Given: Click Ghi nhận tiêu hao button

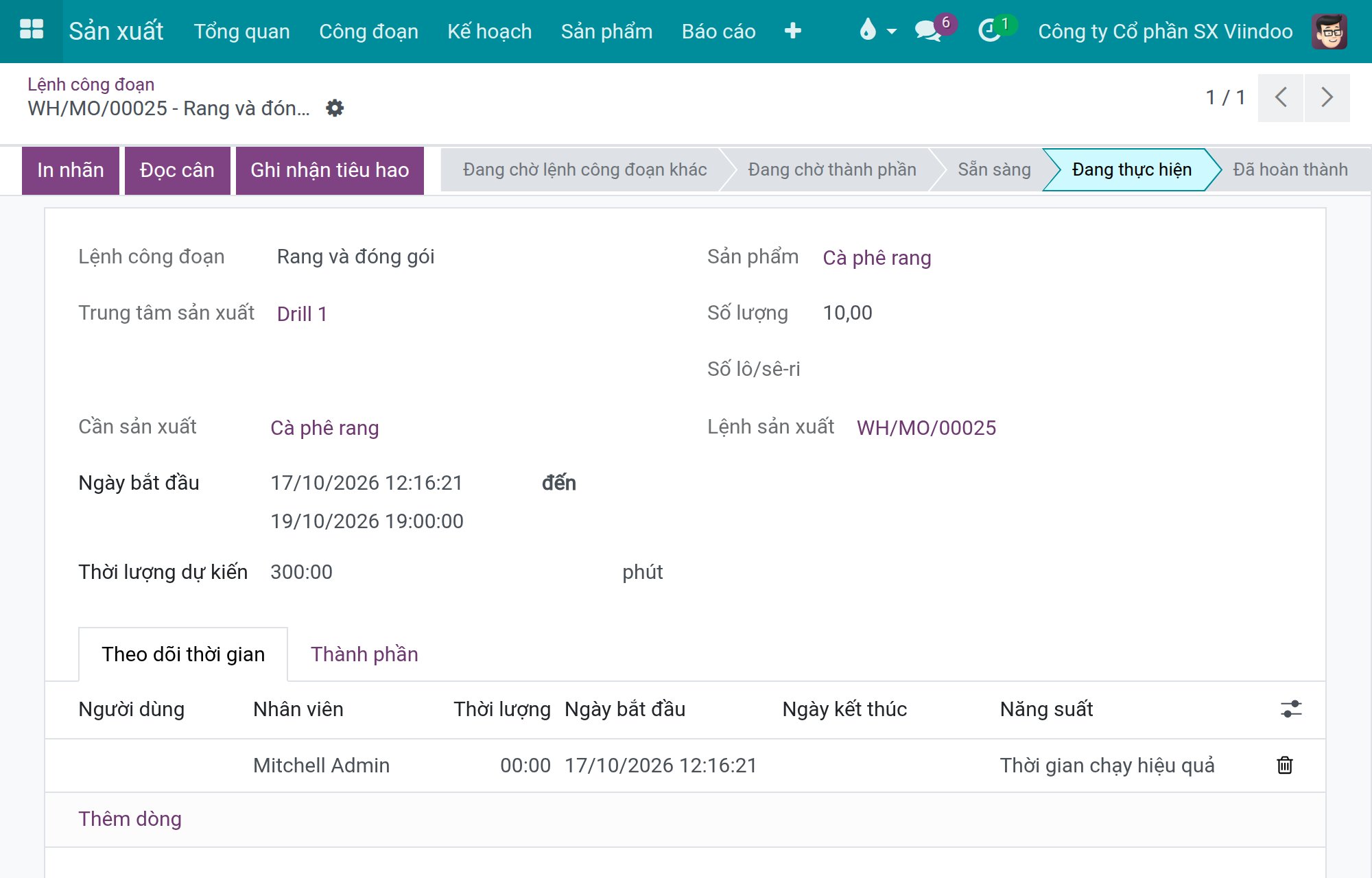Looking at the screenshot, I should click(x=330, y=170).
